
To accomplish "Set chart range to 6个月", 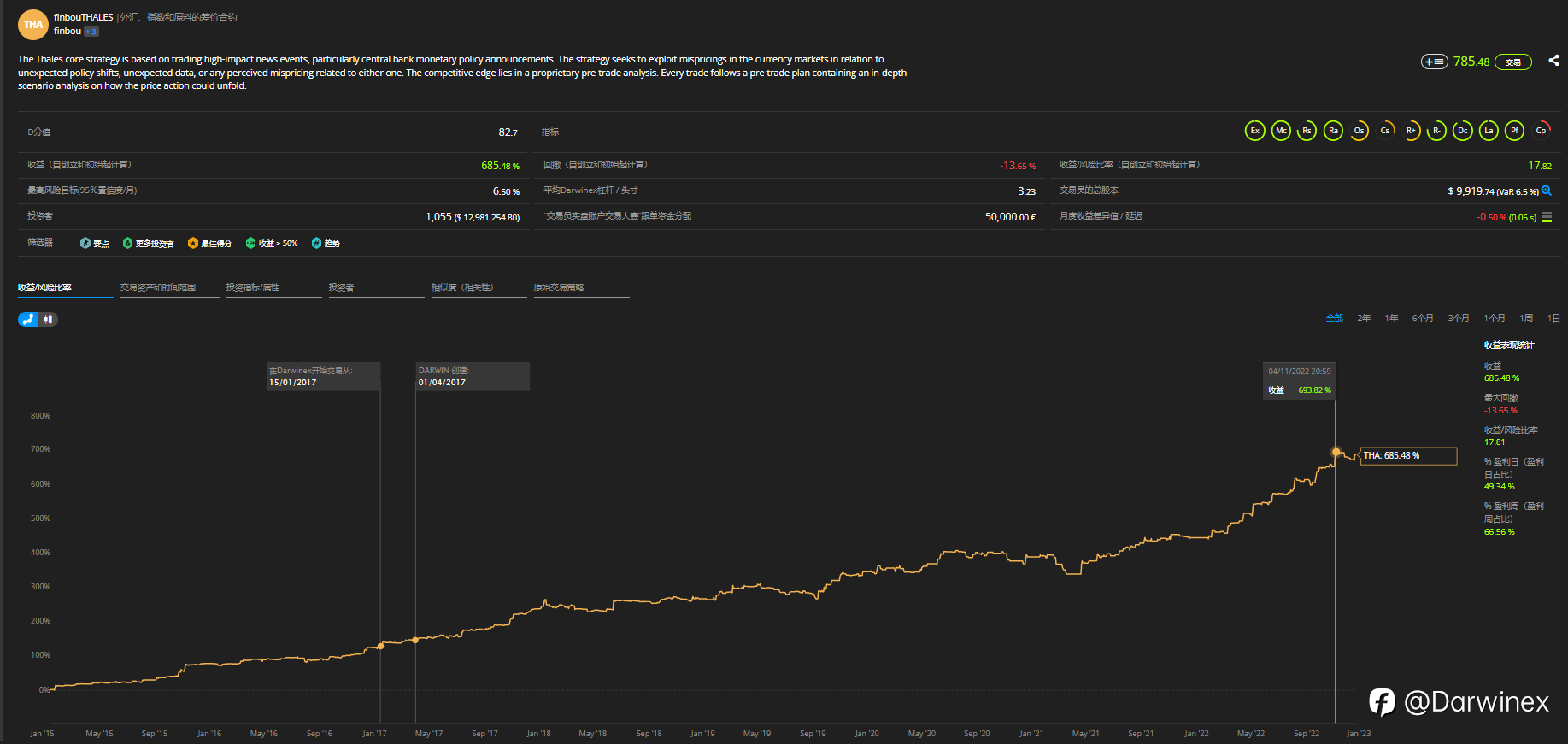I will (1423, 319).
